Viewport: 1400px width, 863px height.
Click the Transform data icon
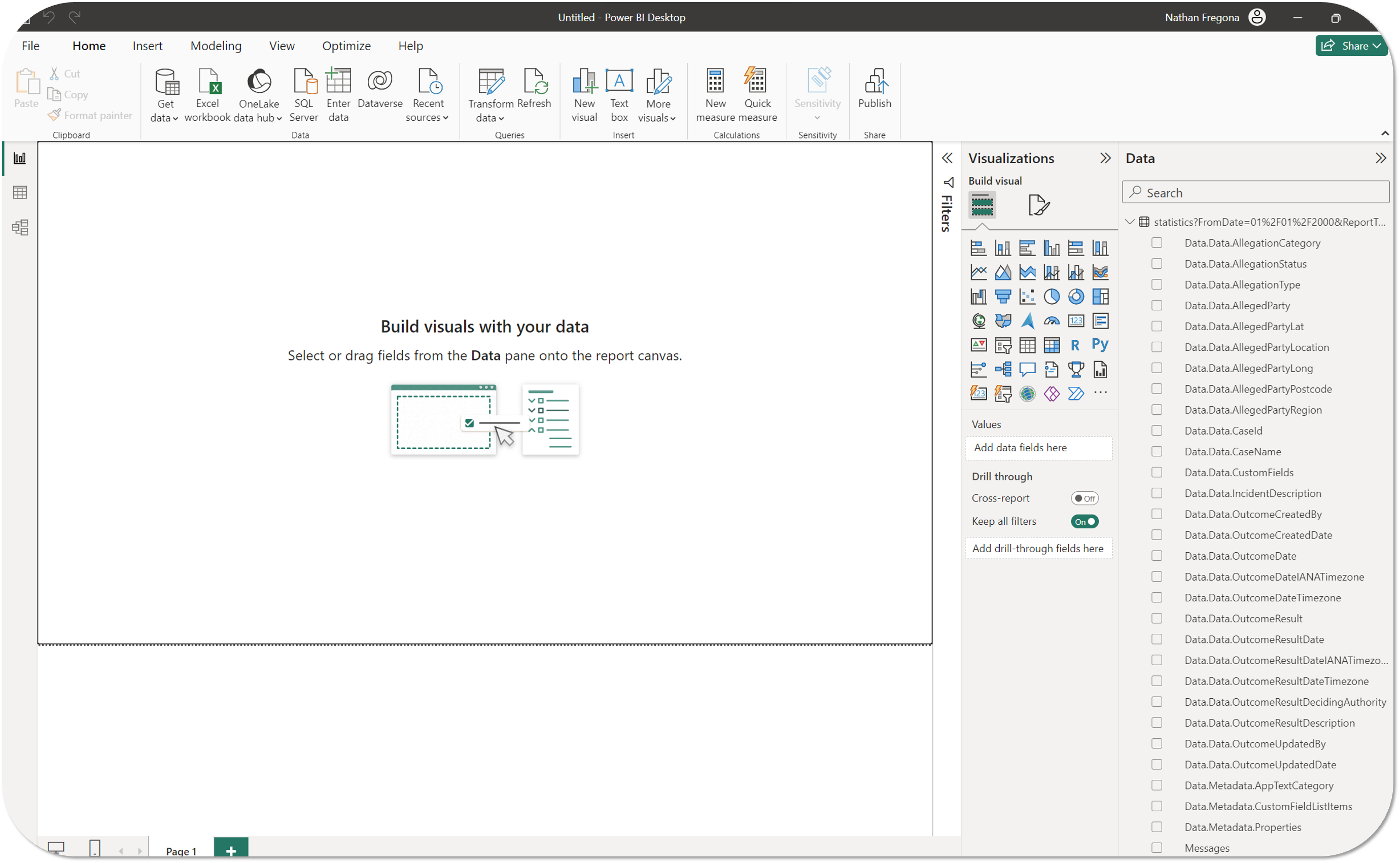491,82
